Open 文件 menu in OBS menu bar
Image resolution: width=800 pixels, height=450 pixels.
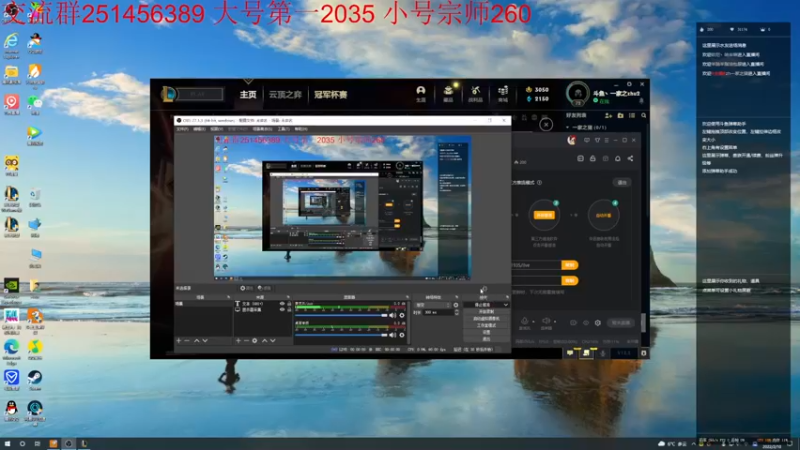[x=182, y=129]
